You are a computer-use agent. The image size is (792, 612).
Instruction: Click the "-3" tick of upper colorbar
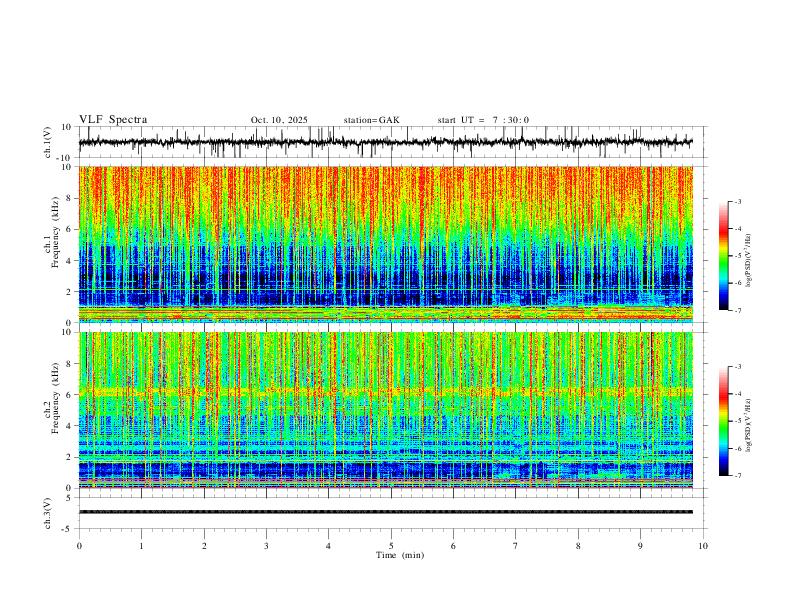click(738, 201)
